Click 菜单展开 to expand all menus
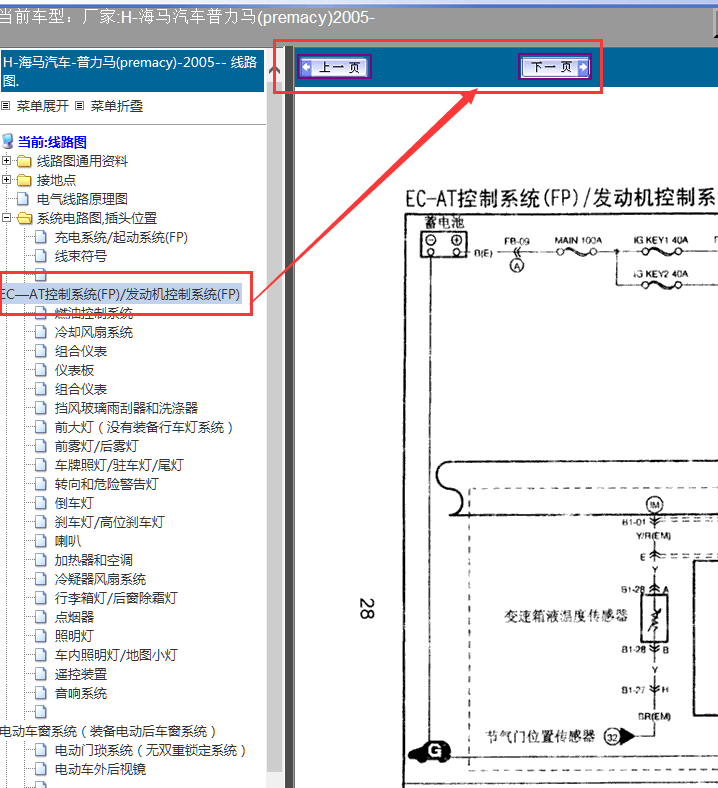Viewport: 718px width, 788px height. click(42, 106)
